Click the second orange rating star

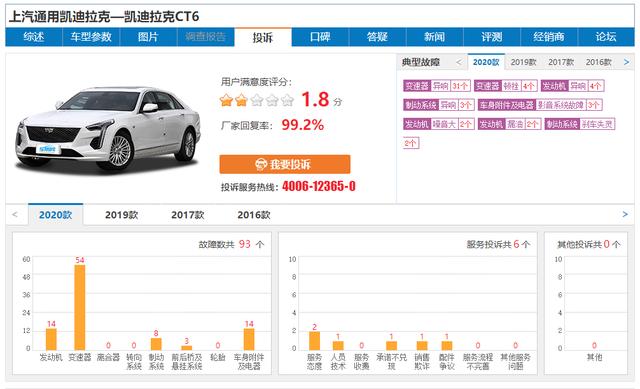click(241, 100)
